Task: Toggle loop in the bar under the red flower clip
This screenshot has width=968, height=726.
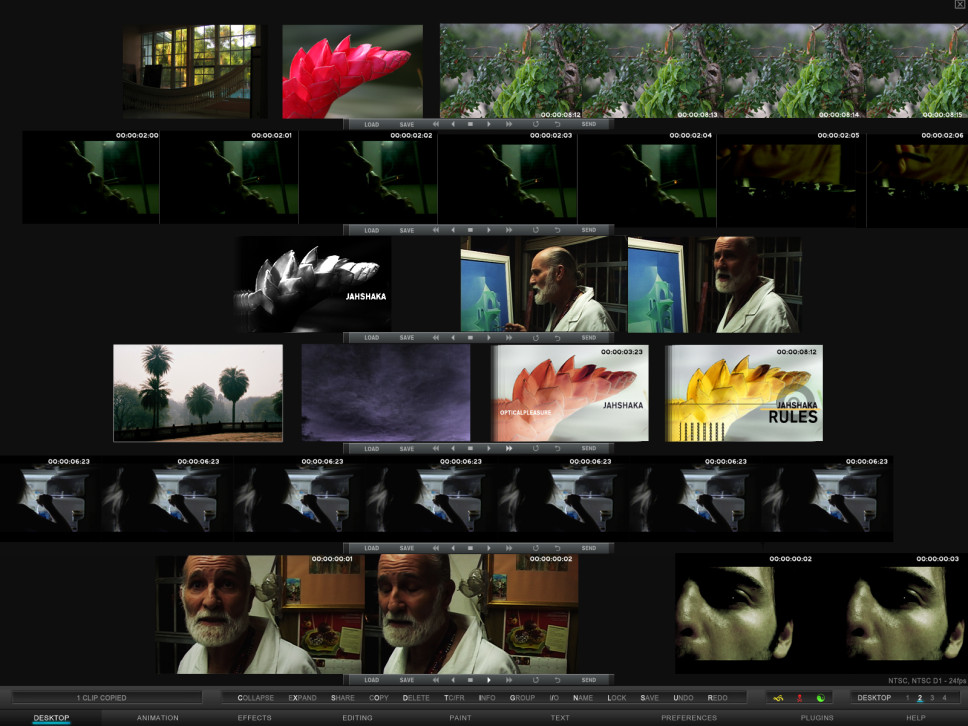Action: click(x=535, y=124)
